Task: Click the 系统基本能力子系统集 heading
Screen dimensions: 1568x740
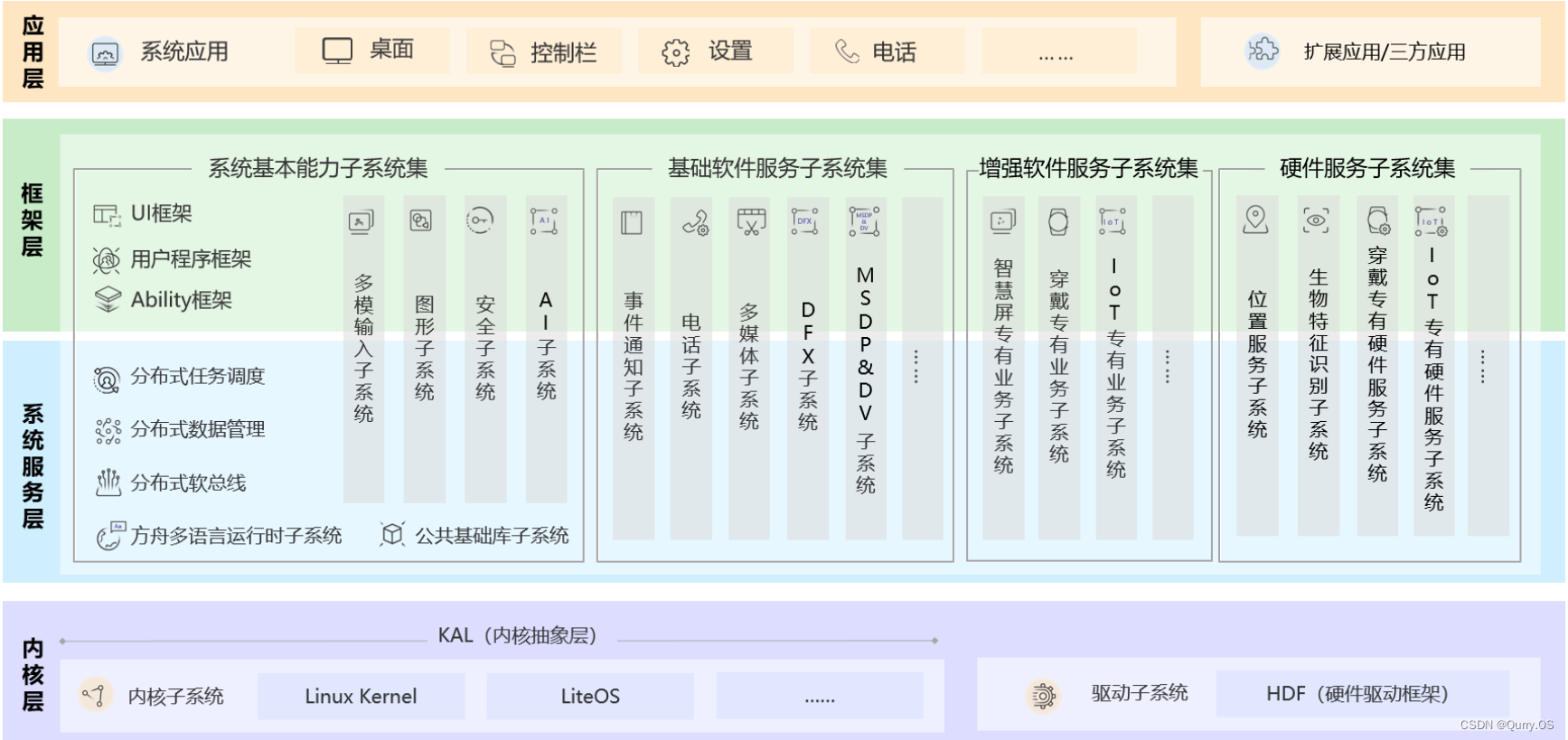Action: (318, 168)
